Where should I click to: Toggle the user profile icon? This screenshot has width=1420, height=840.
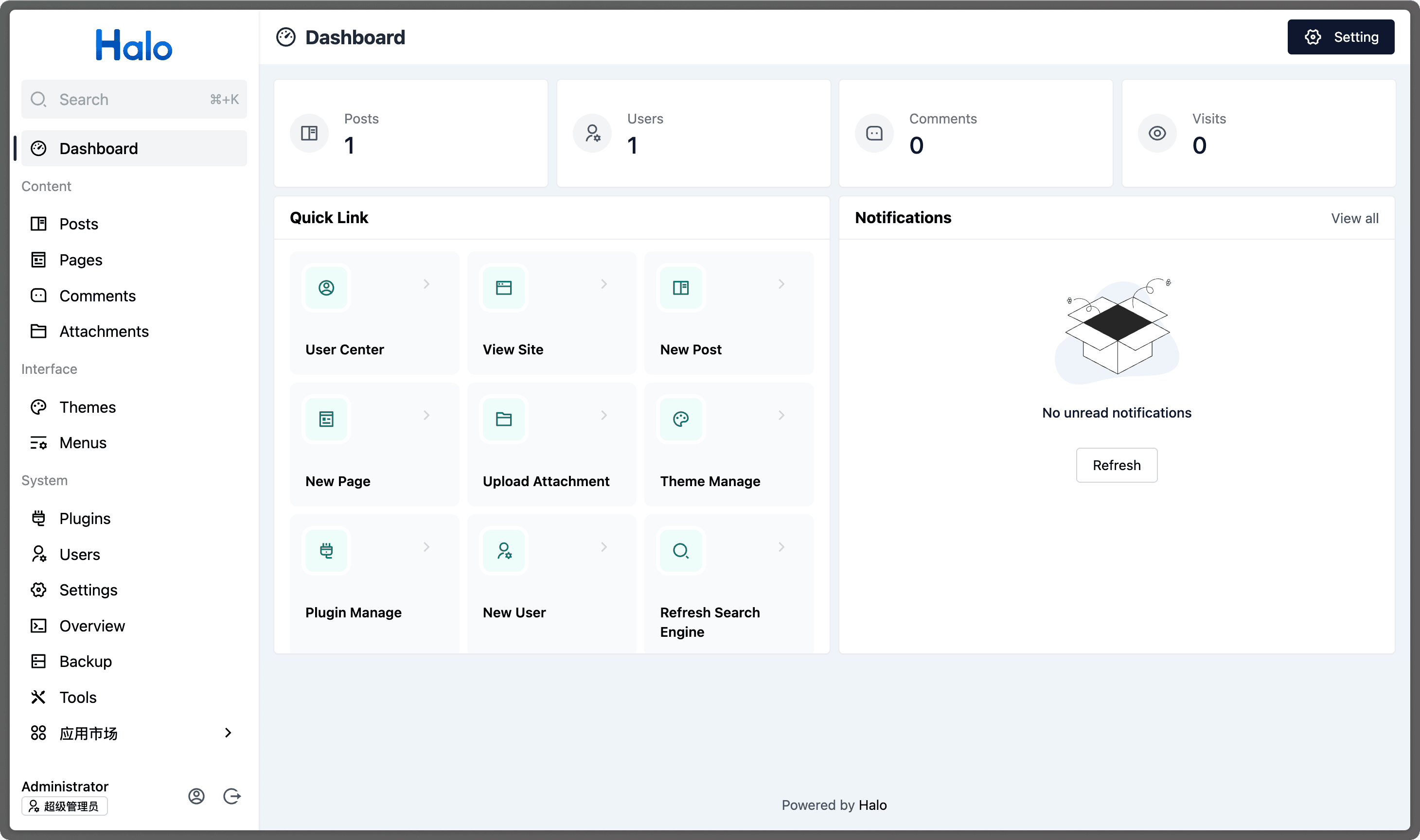[x=196, y=796]
